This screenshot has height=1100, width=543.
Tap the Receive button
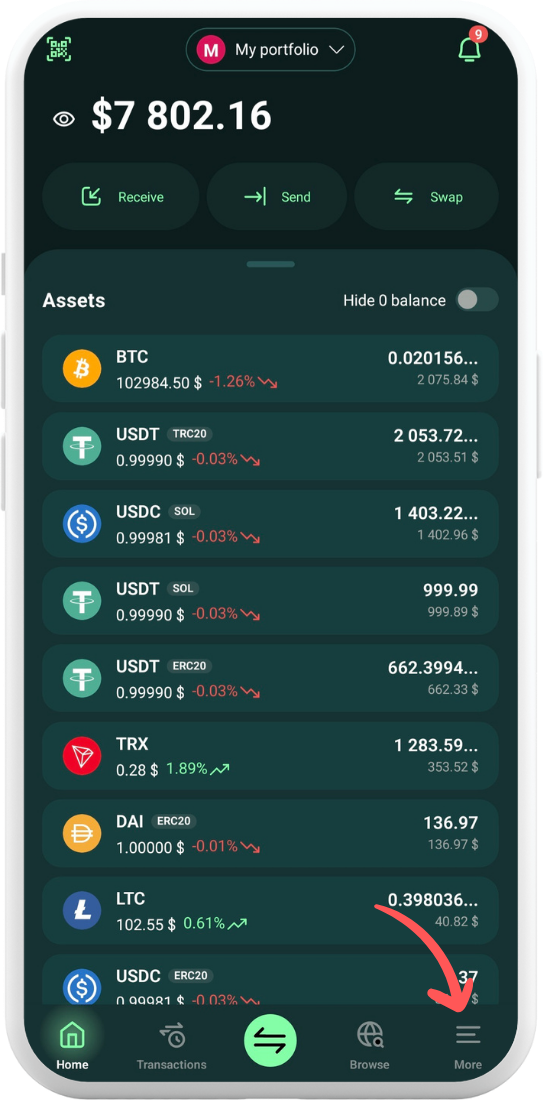[121, 197]
